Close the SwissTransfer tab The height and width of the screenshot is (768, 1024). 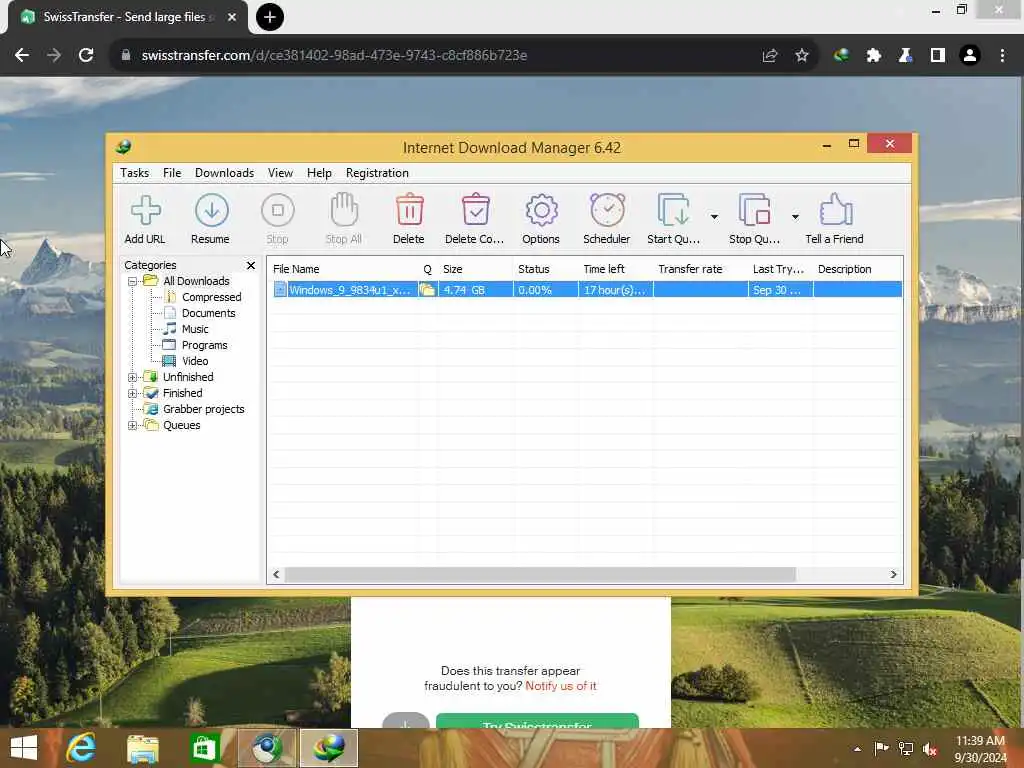(x=232, y=17)
